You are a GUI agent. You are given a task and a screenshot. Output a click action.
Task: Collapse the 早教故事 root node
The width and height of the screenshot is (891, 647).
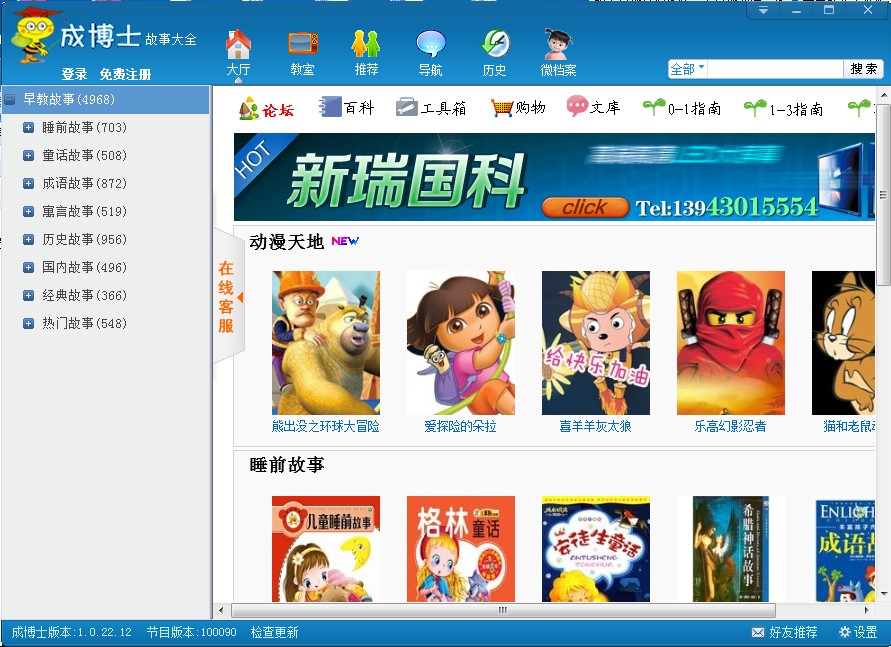[x=9, y=100]
